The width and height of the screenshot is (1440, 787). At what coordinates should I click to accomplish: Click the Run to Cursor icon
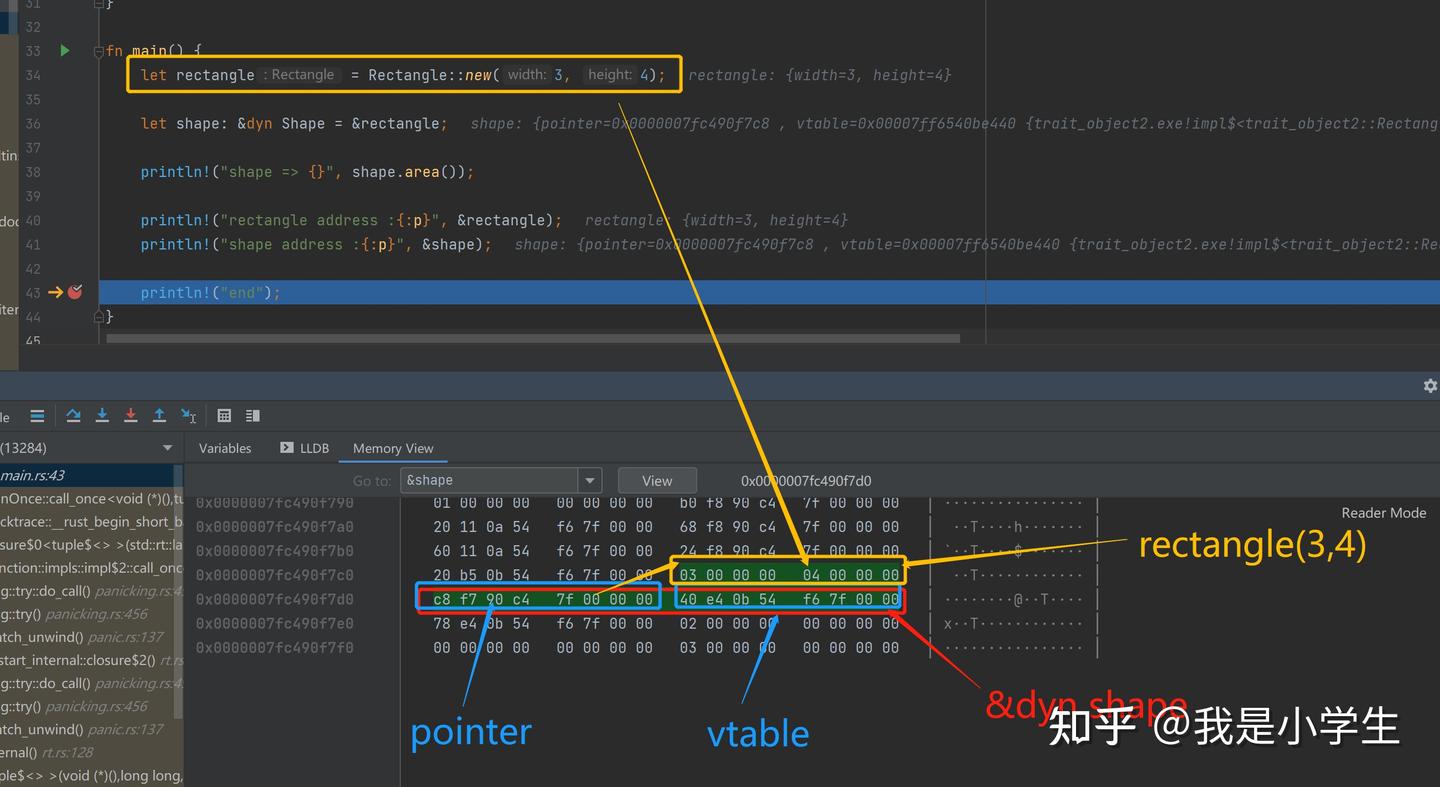tap(188, 416)
